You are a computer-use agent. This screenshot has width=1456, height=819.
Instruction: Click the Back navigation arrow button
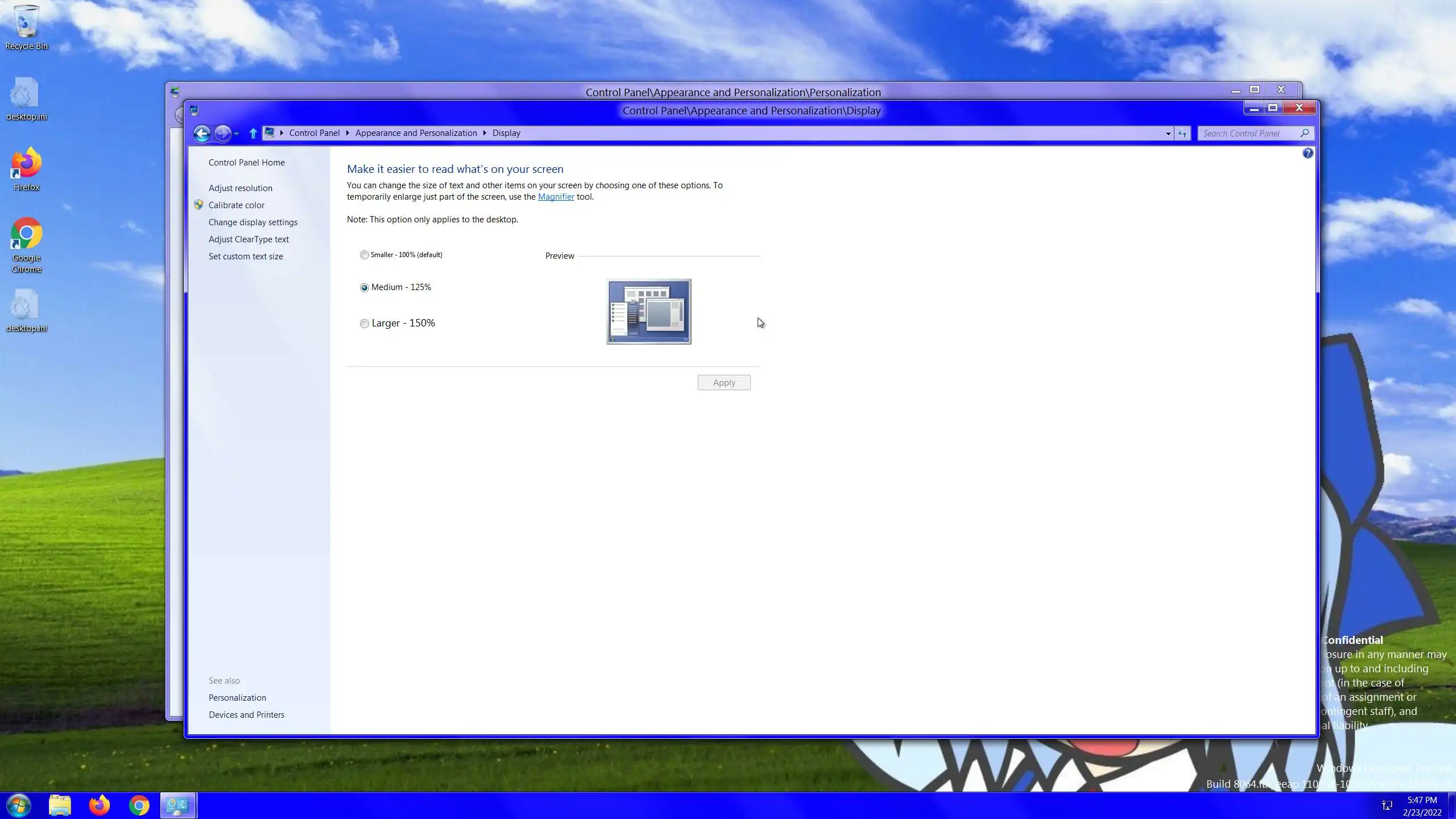pos(201,133)
